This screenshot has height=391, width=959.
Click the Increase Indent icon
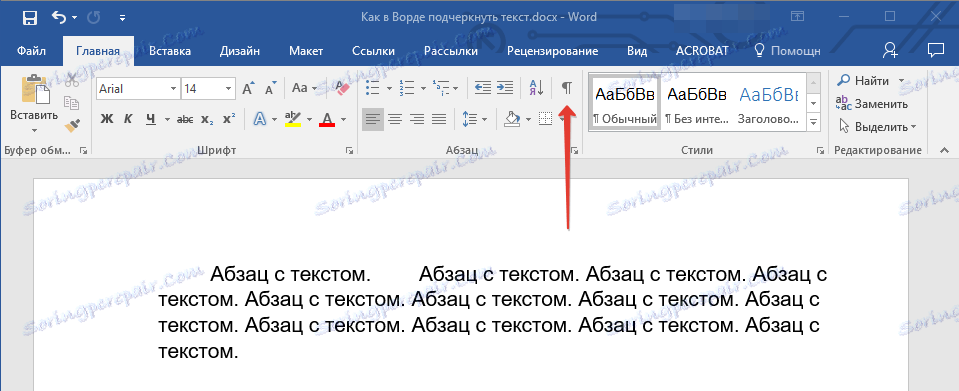[505, 88]
